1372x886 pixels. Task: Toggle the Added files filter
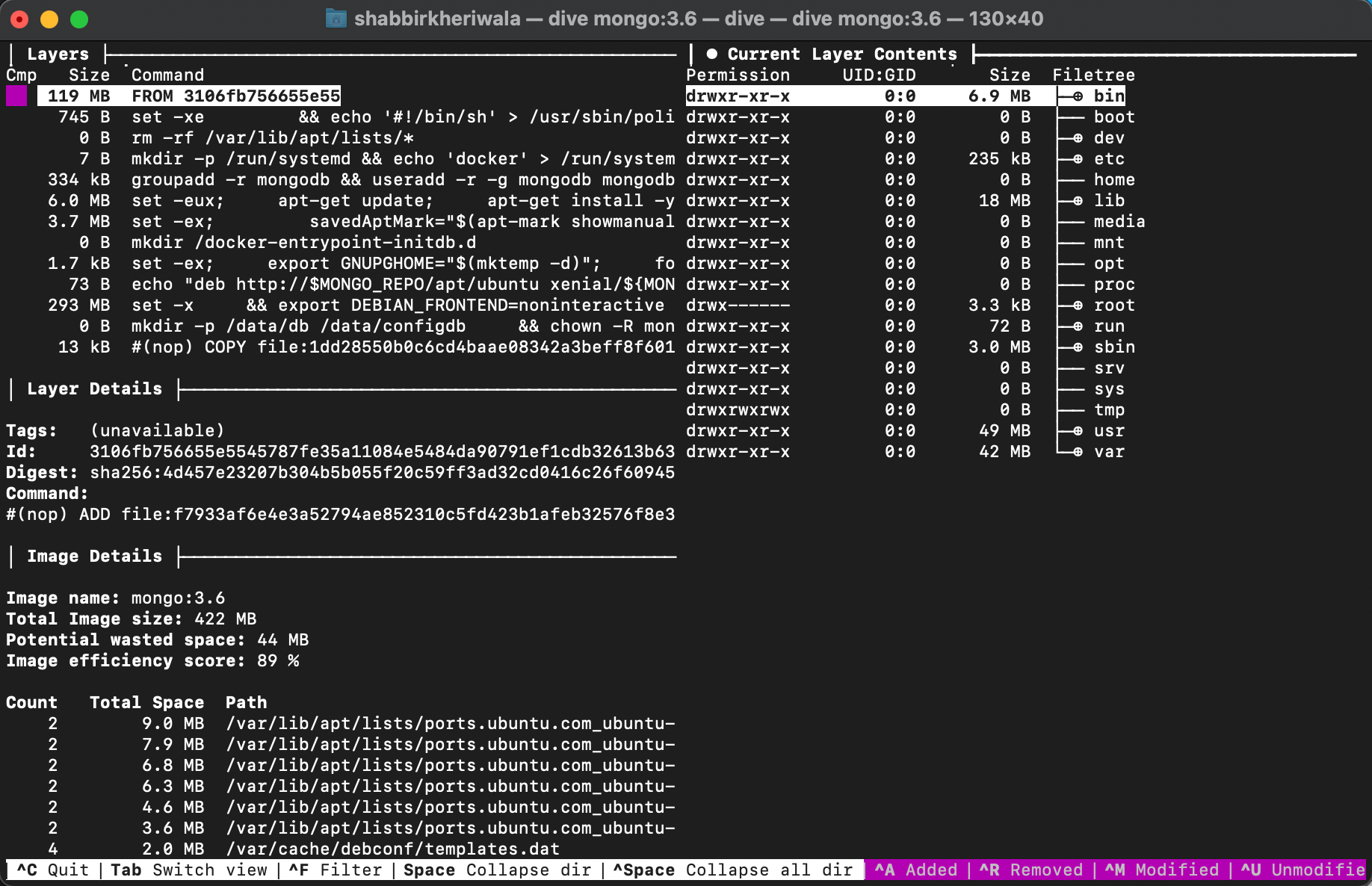click(915, 870)
